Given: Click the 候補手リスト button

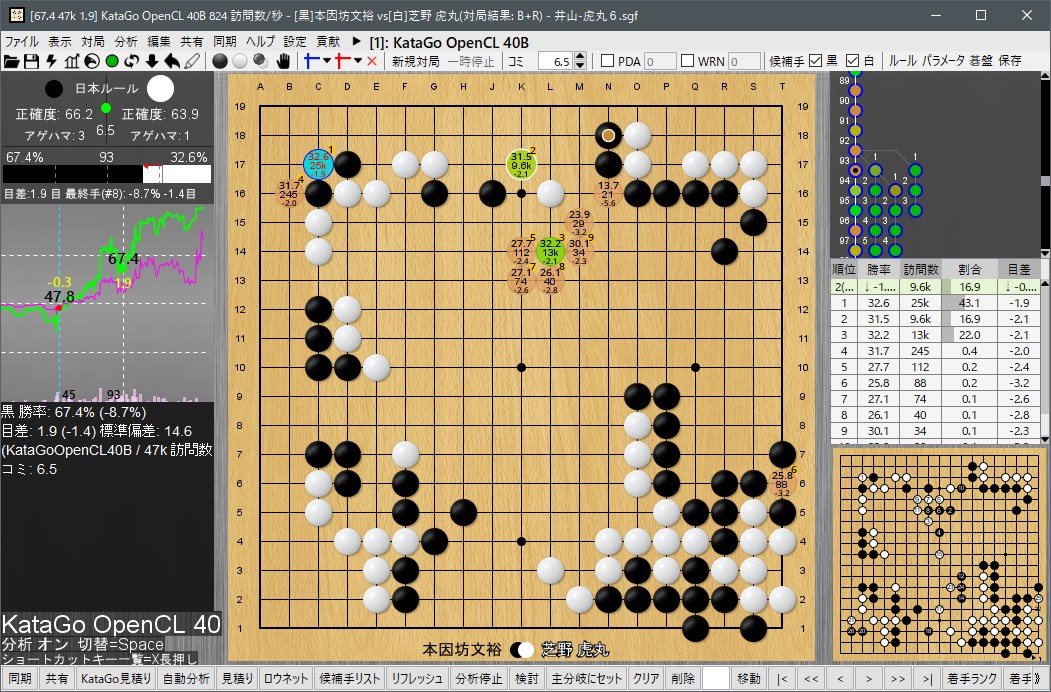Looking at the screenshot, I should click(x=350, y=679).
